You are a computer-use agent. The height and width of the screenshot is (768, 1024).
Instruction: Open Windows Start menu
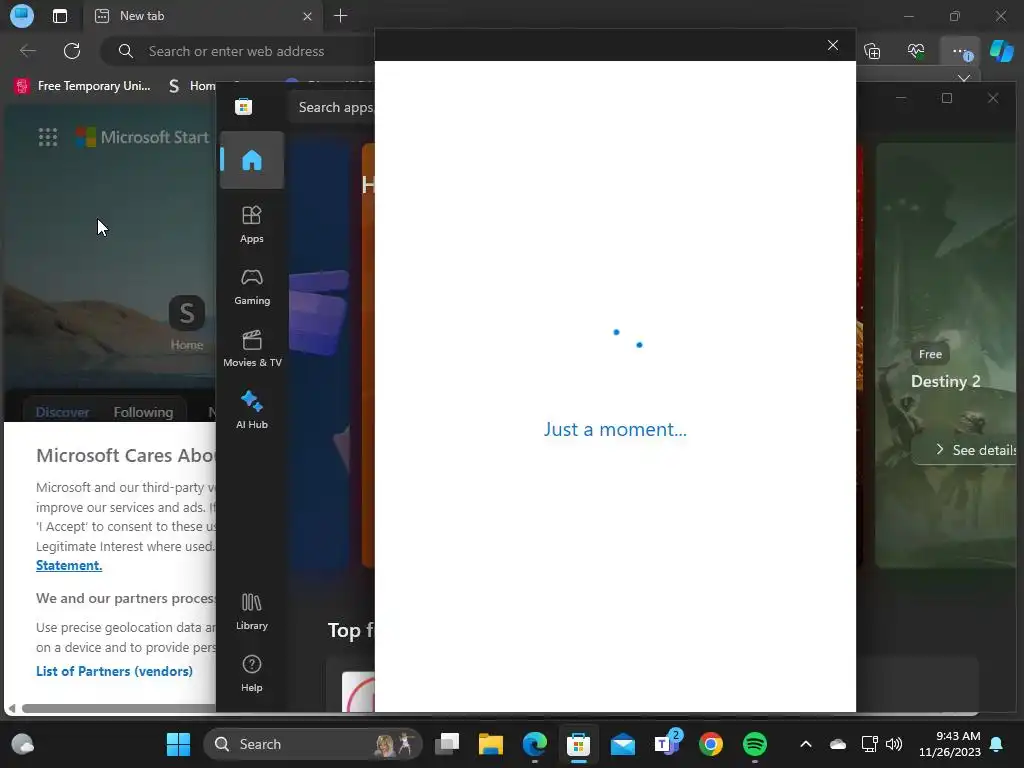(178, 744)
